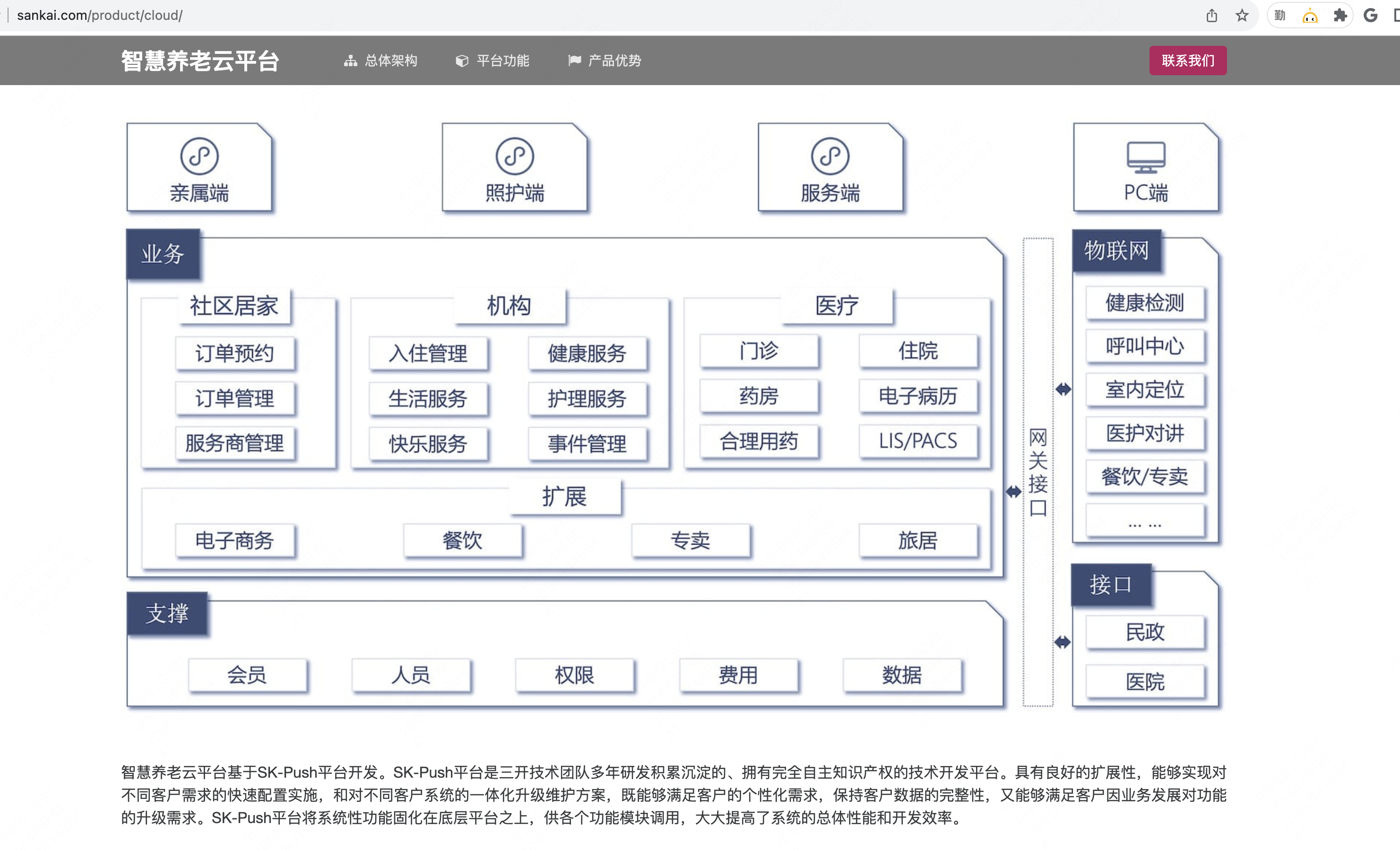Click the 服务端 label

830,193
